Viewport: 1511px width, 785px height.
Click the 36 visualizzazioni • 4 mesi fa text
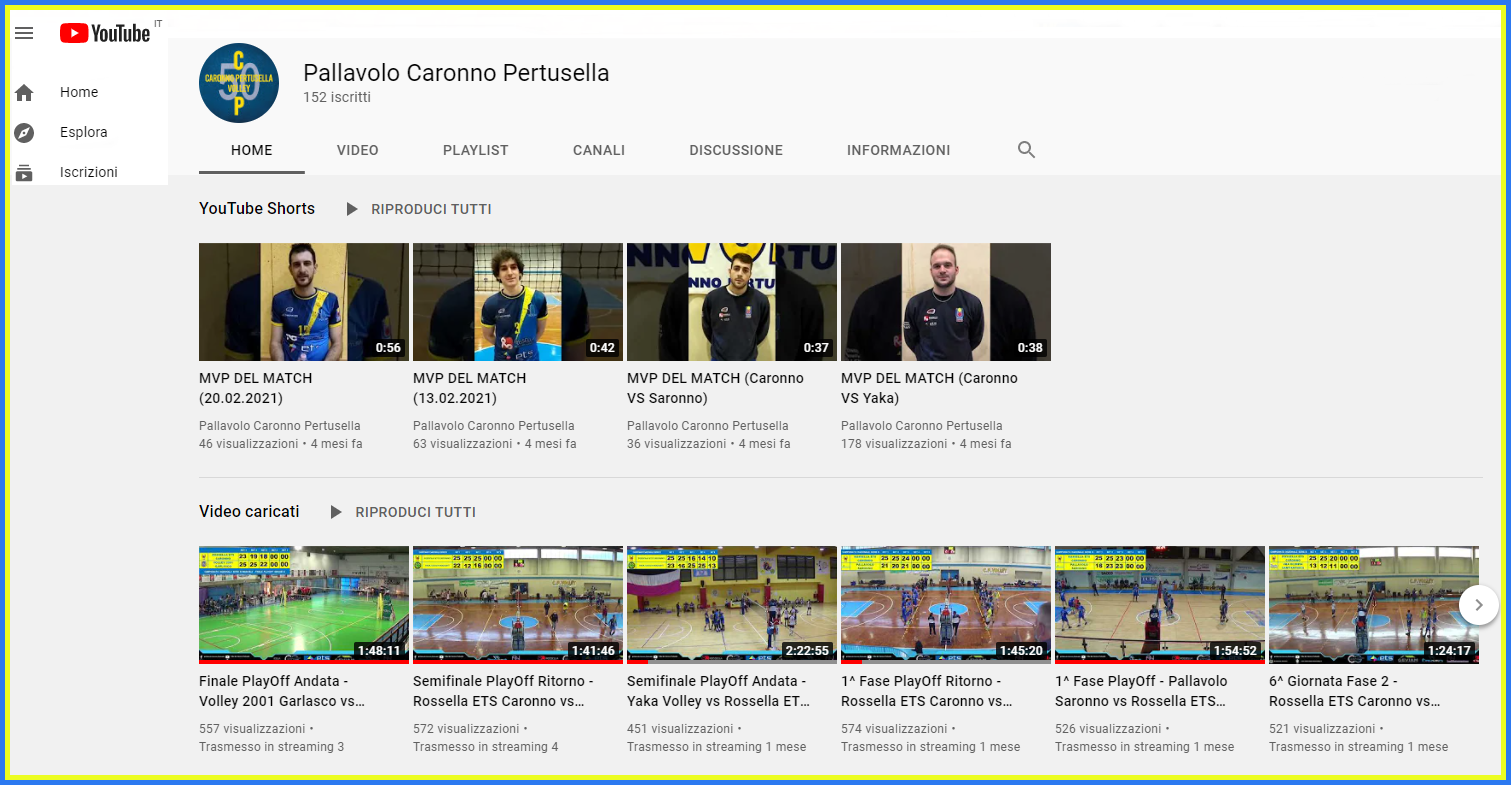coord(709,444)
